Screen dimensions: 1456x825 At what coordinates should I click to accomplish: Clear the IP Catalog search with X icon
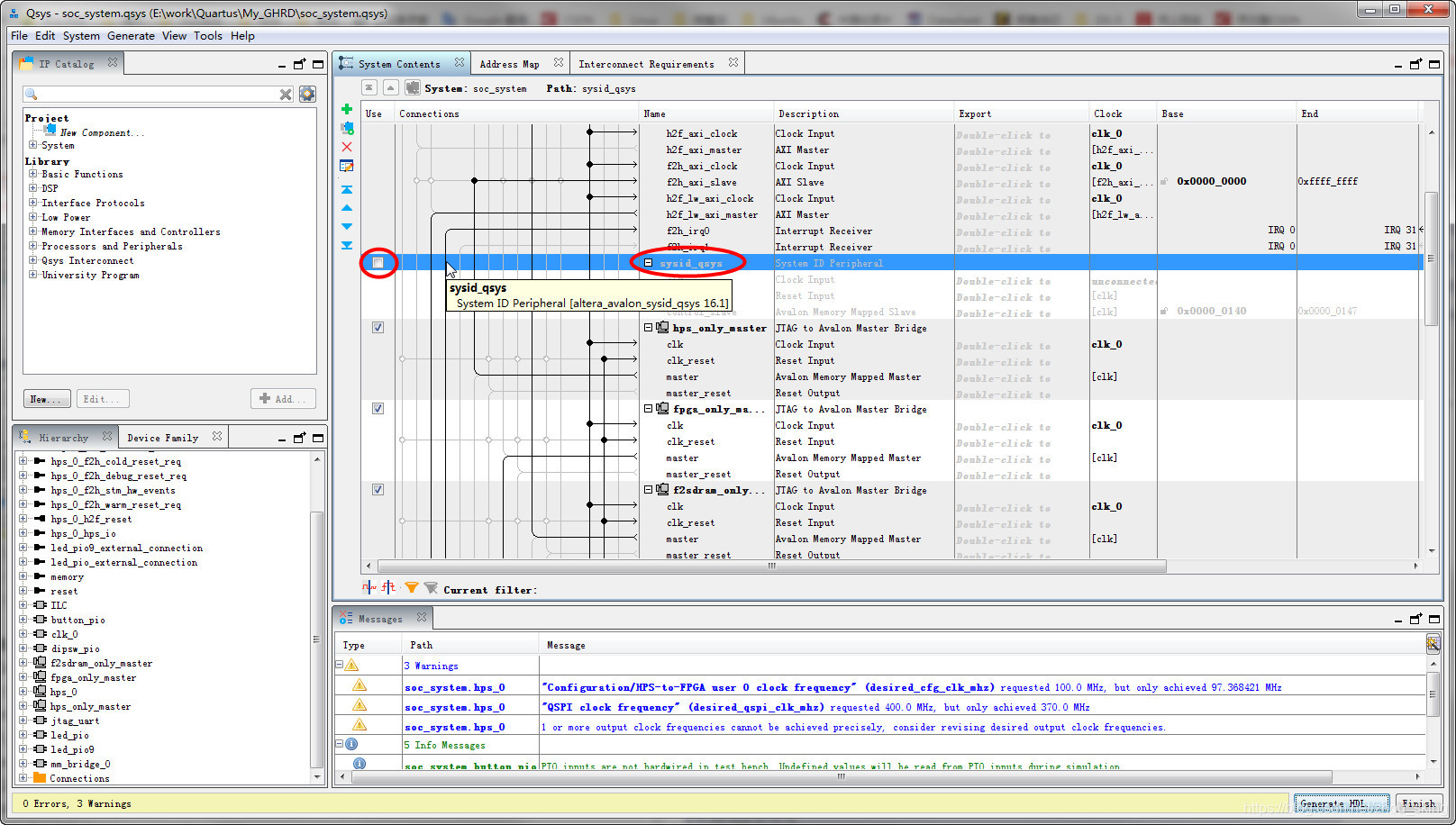point(286,95)
